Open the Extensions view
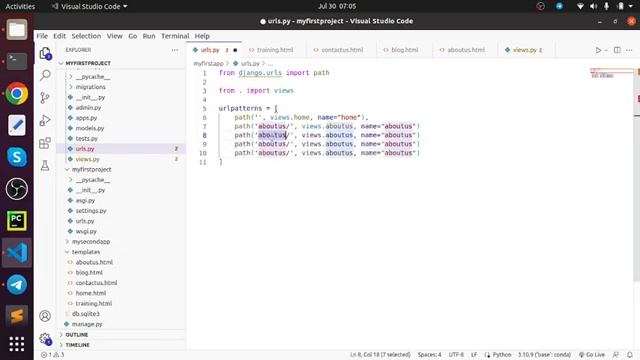 point(45,143)
